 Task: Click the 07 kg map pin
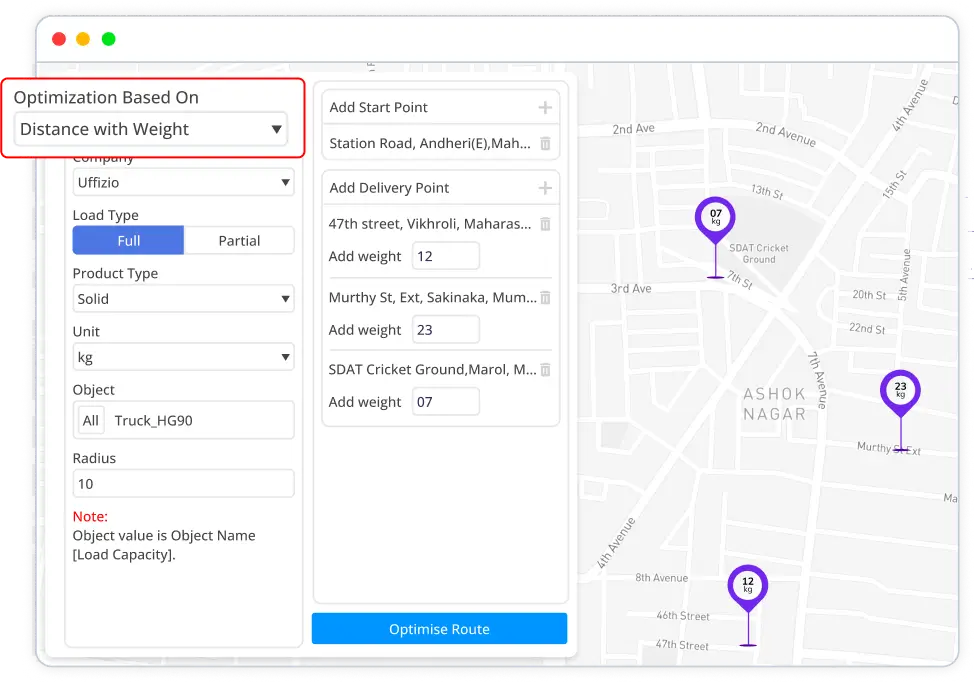pyautogui.click(x=715, y=219)
